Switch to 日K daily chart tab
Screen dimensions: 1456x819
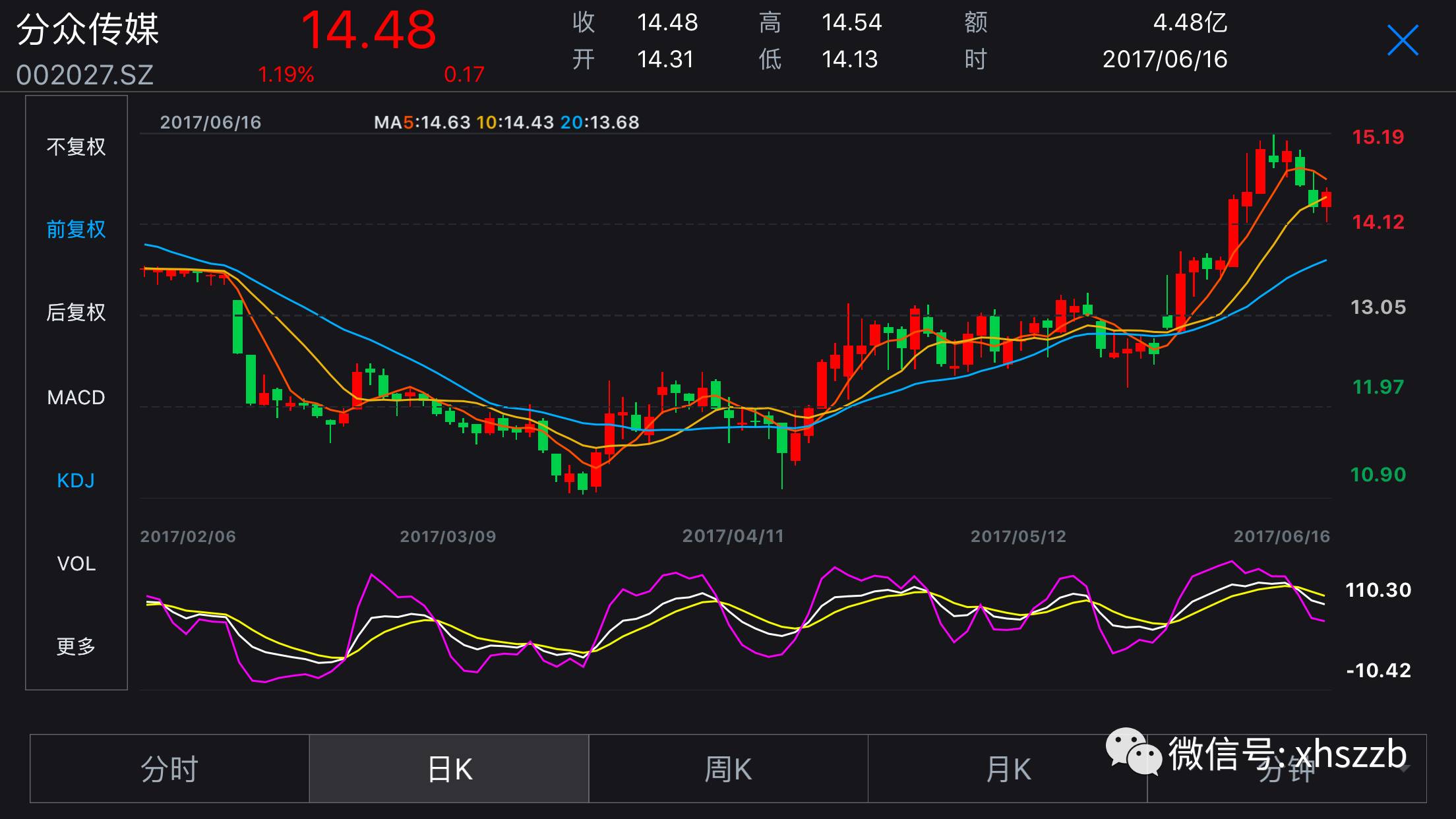(x=449, y=769)
